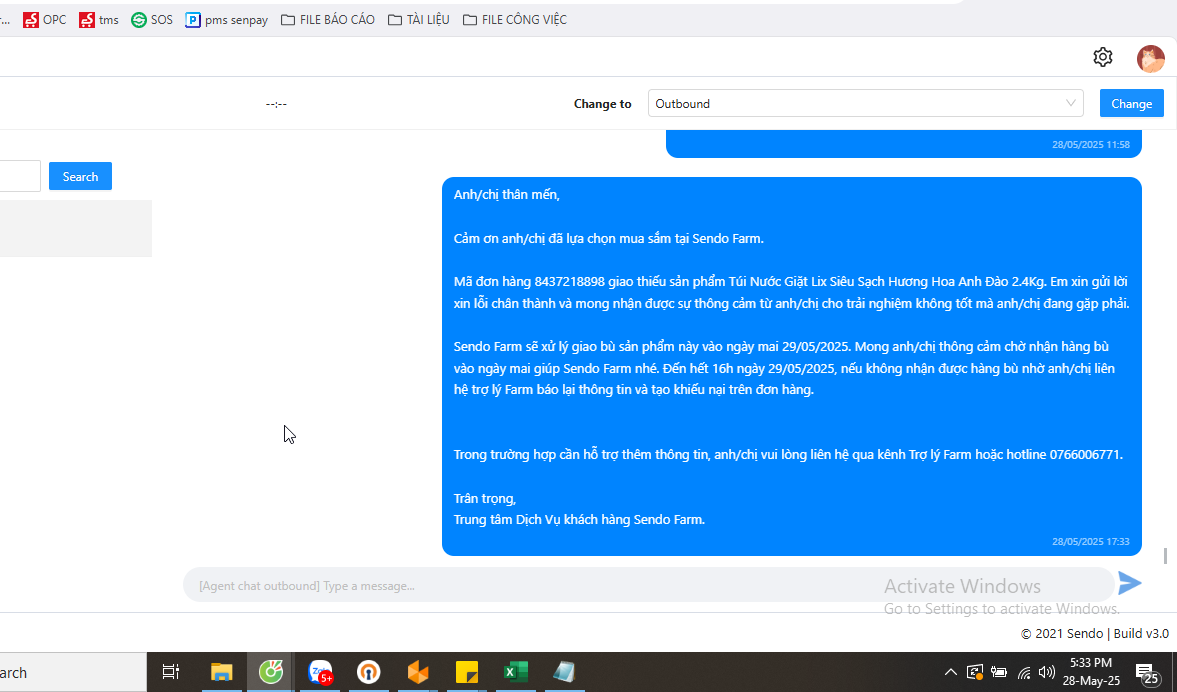Click order code 8437218898 in message
Image resolution: width=1177 pixels, height=692 pixels.
click(x=570, y=281)
